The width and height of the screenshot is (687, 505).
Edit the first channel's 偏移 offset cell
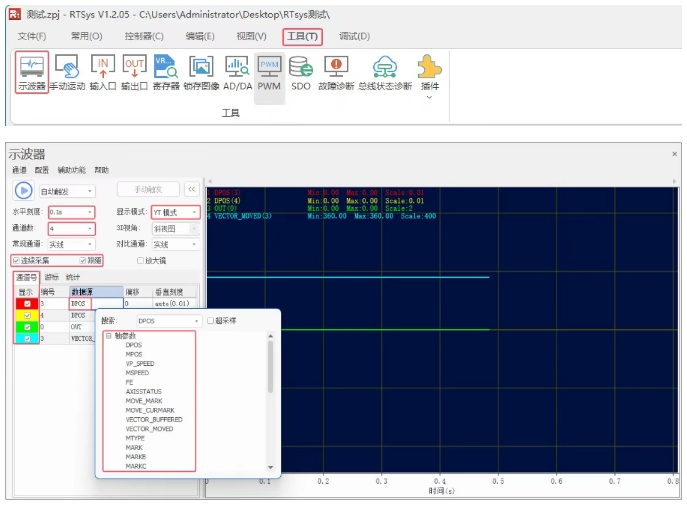[138, 304]
